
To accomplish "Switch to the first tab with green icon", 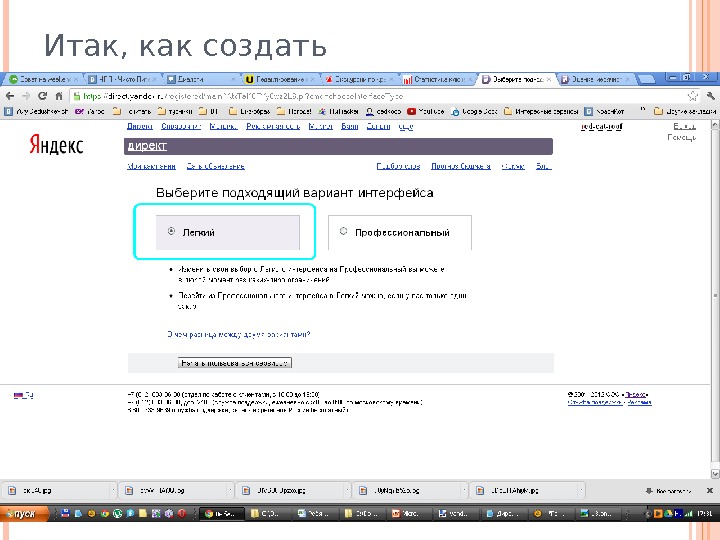I will pyautogui.click(x=43, y=79).
